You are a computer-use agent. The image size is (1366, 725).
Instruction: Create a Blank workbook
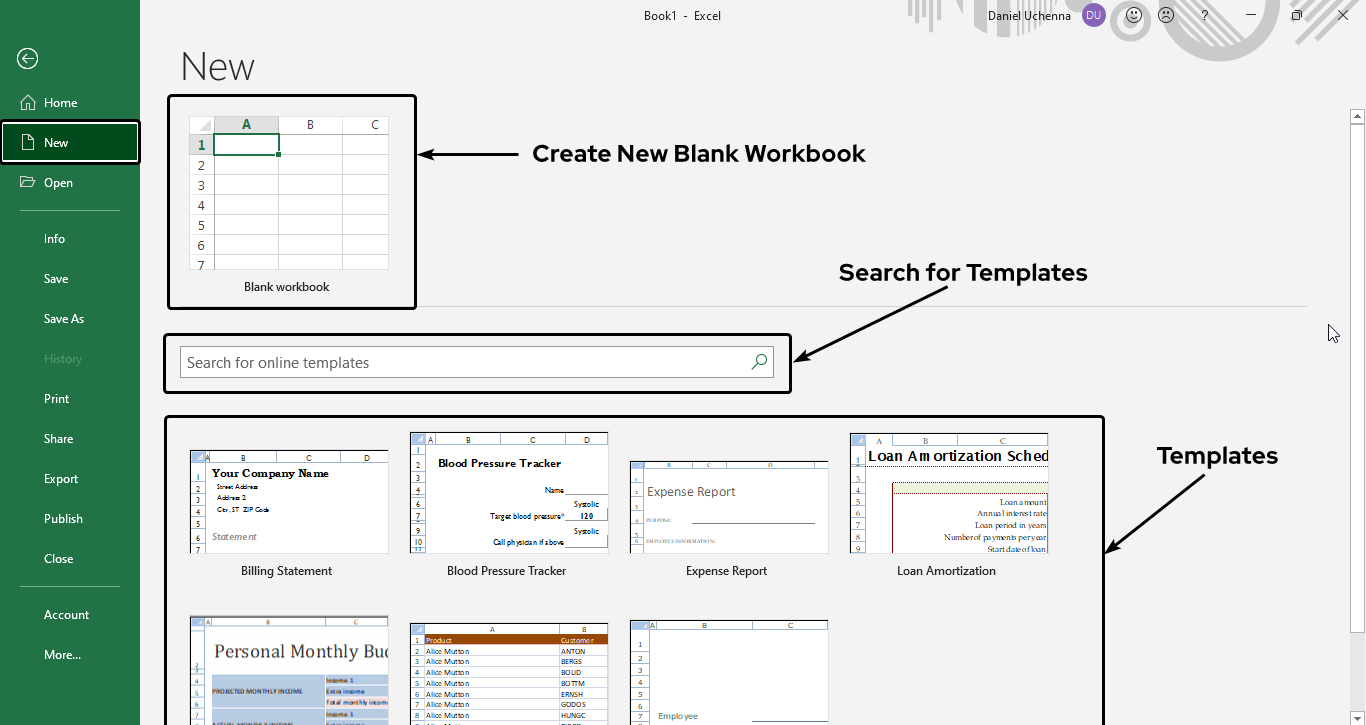(x=289, y=194)
